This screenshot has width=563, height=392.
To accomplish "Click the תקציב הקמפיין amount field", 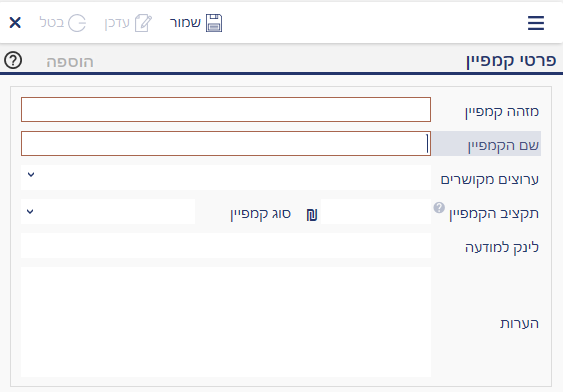I will point(376,211).
